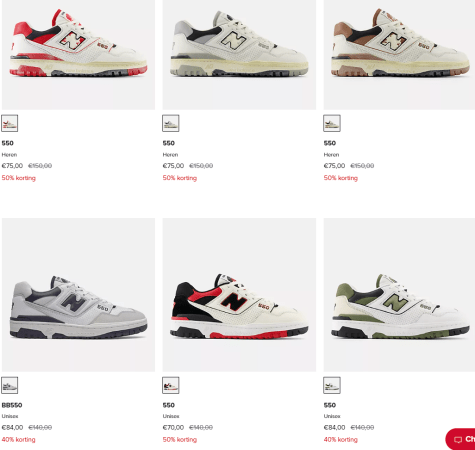Click the BB550 product title link
475x450 pixels.
[x=12, y=405]
